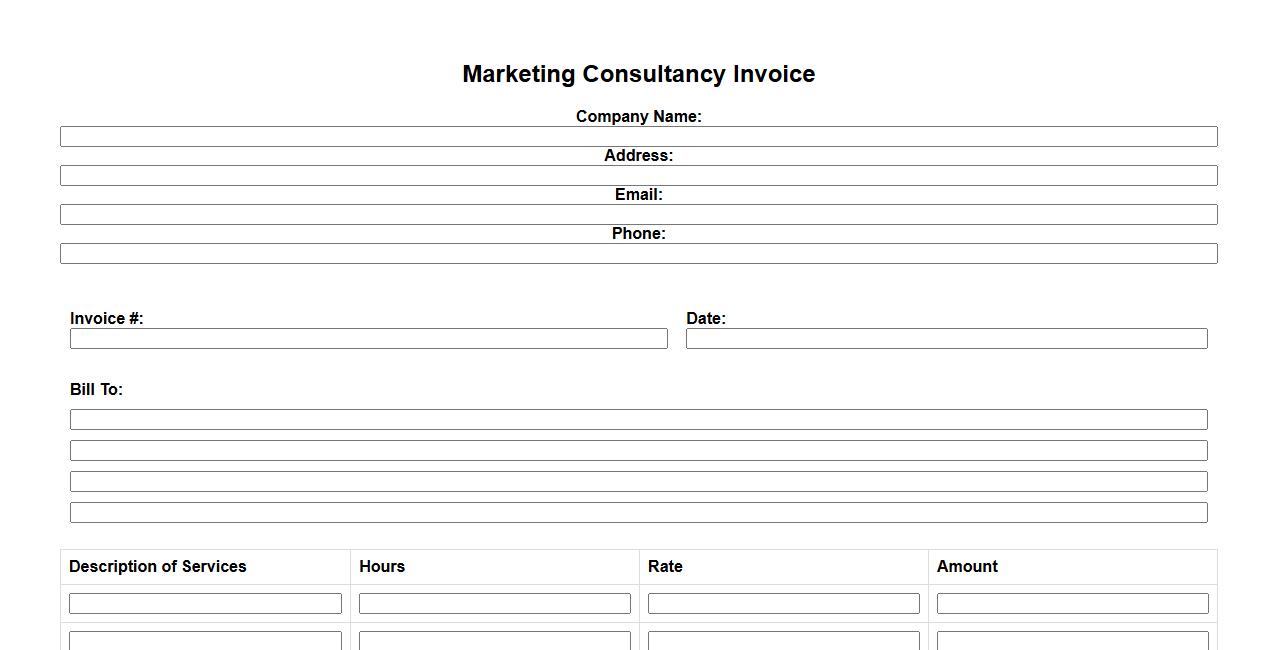This screenshot has height=650, width=1278.
Task: Click into the Phone field
Action: pos(638,254)
